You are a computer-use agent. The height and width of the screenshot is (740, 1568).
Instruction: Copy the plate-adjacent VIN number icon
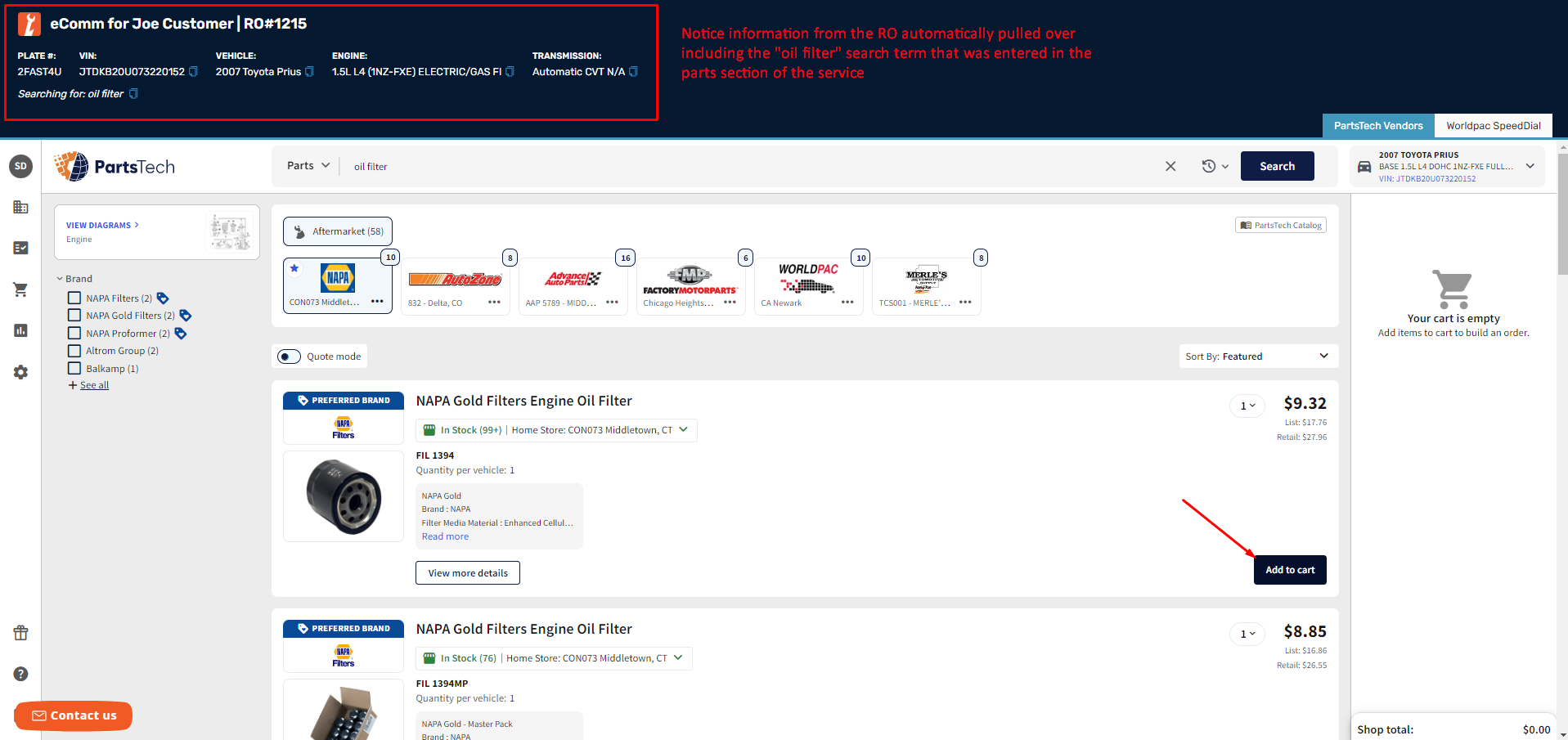click(193, 72)
